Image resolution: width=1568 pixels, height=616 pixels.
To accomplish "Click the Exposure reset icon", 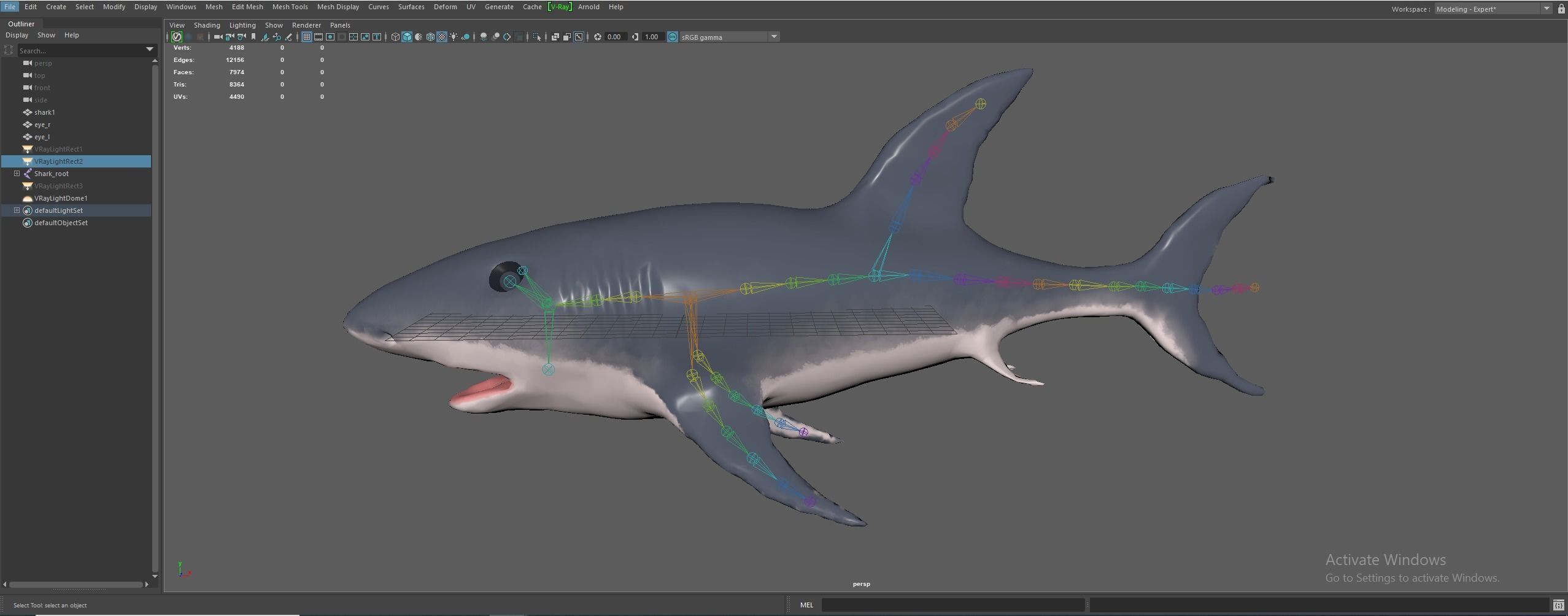I will pyautogui.click(x=597, y=37).
